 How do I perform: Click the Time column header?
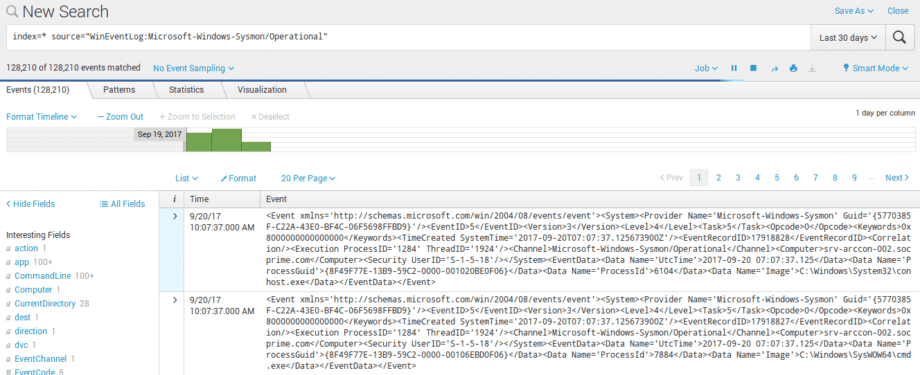coord(199,199)
